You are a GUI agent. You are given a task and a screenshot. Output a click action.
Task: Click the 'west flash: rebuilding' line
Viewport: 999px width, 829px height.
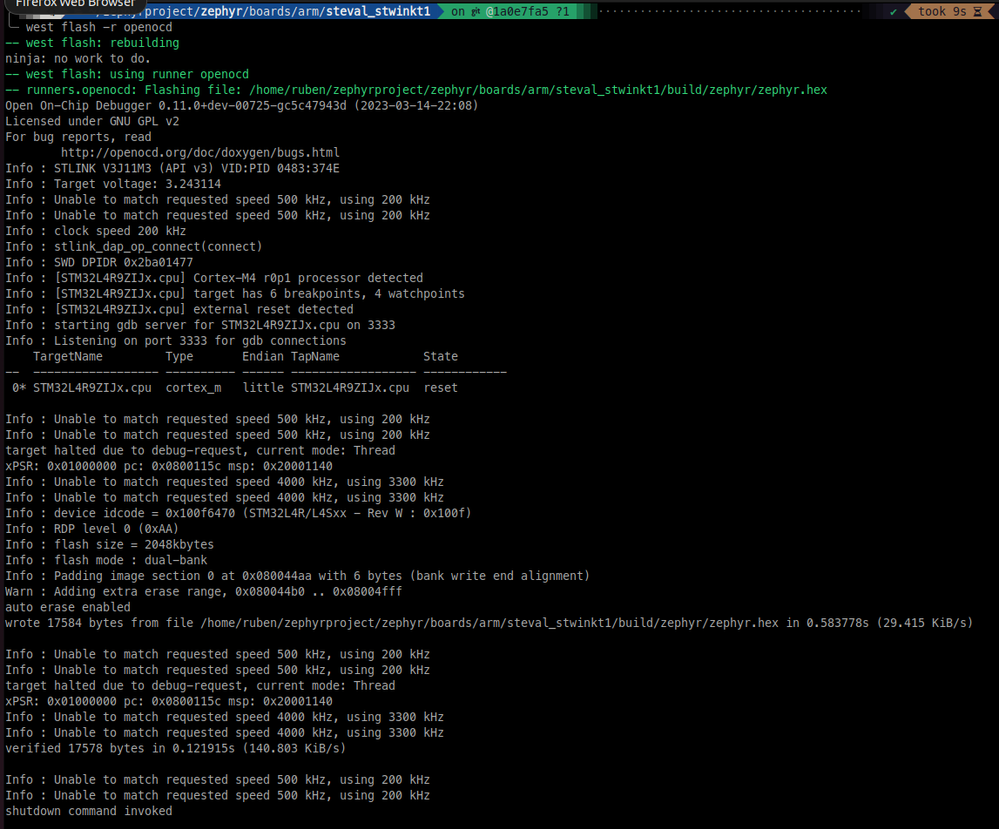(x=92, y=43)
